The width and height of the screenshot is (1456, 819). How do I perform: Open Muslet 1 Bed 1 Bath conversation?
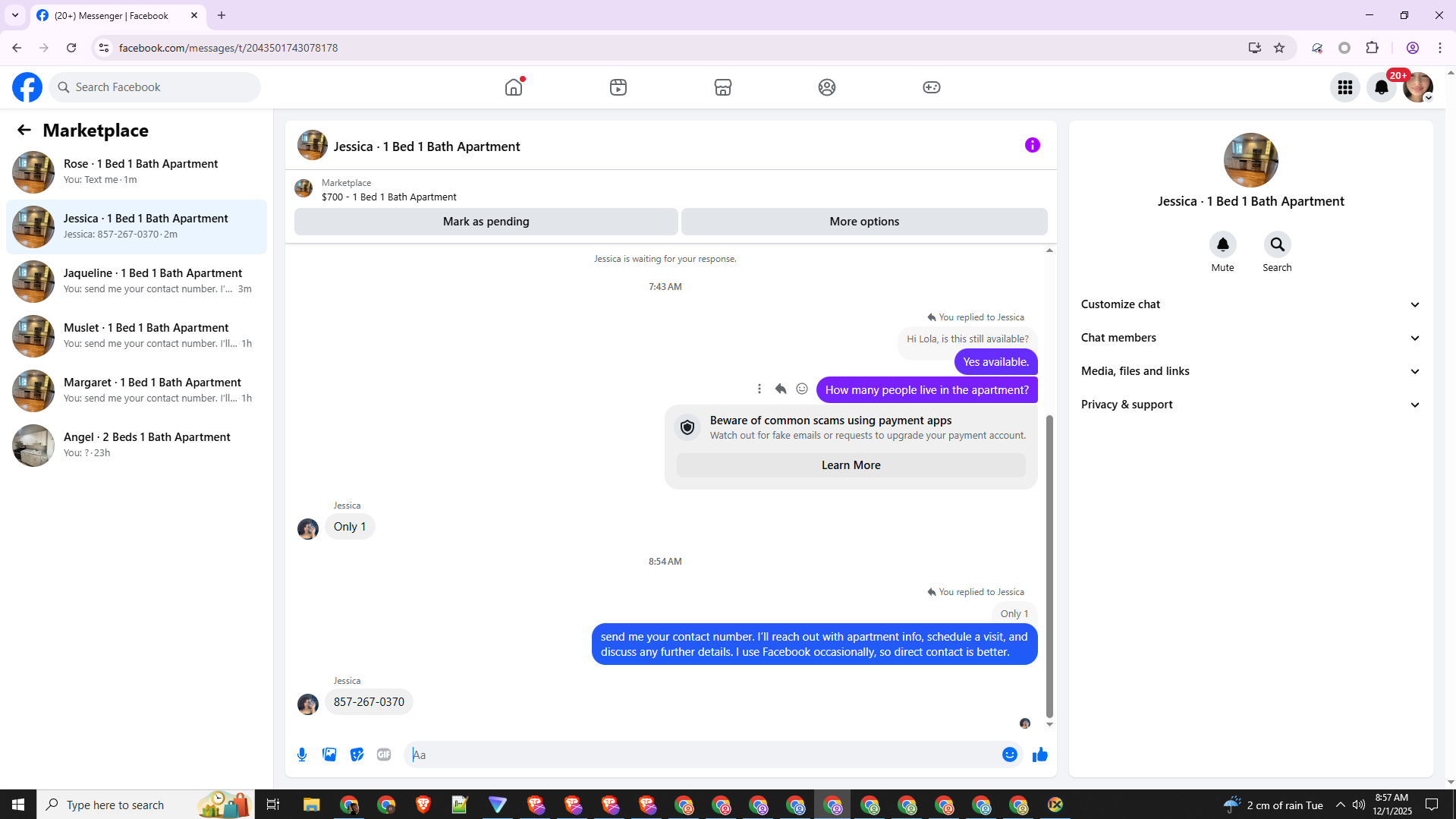click(x=137, y=336)
